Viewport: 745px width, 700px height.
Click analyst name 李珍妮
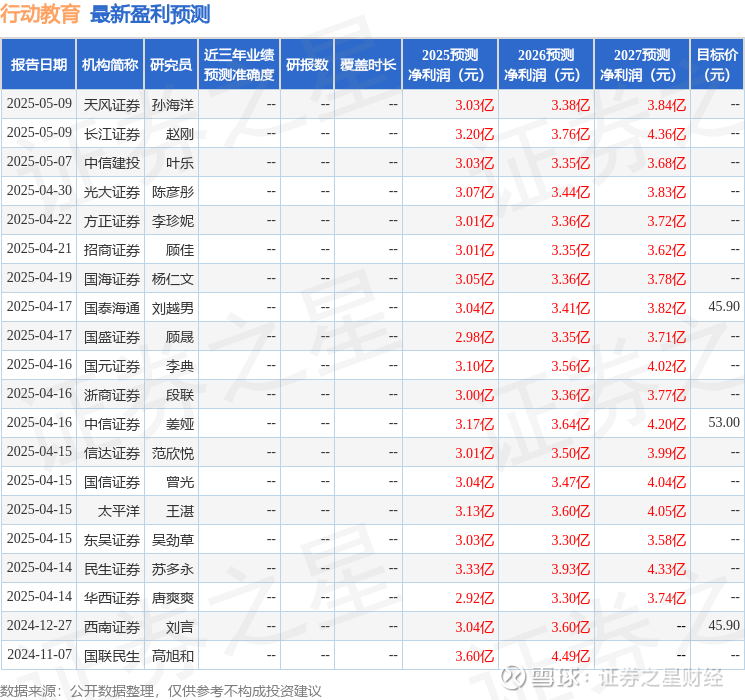172,221
